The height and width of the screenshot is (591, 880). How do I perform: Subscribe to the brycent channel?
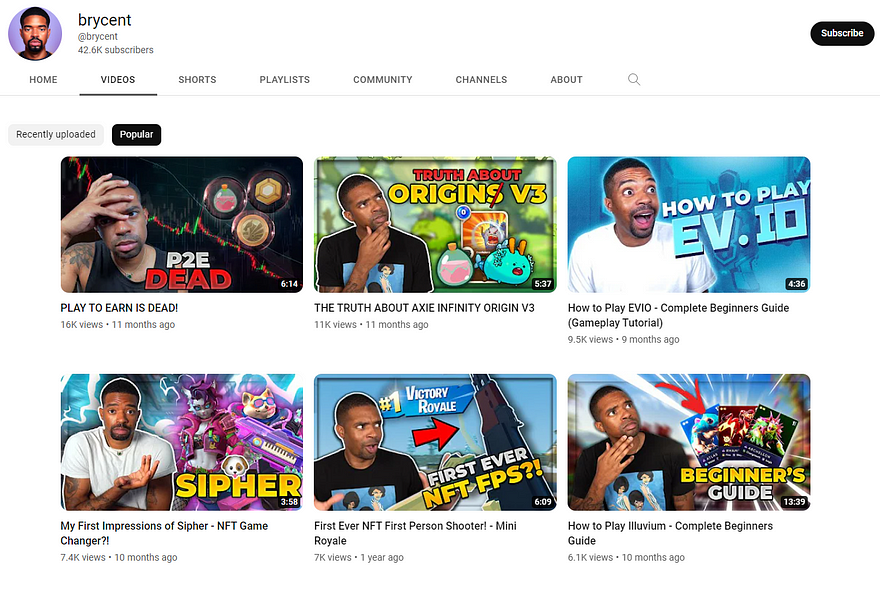(842, 33)
